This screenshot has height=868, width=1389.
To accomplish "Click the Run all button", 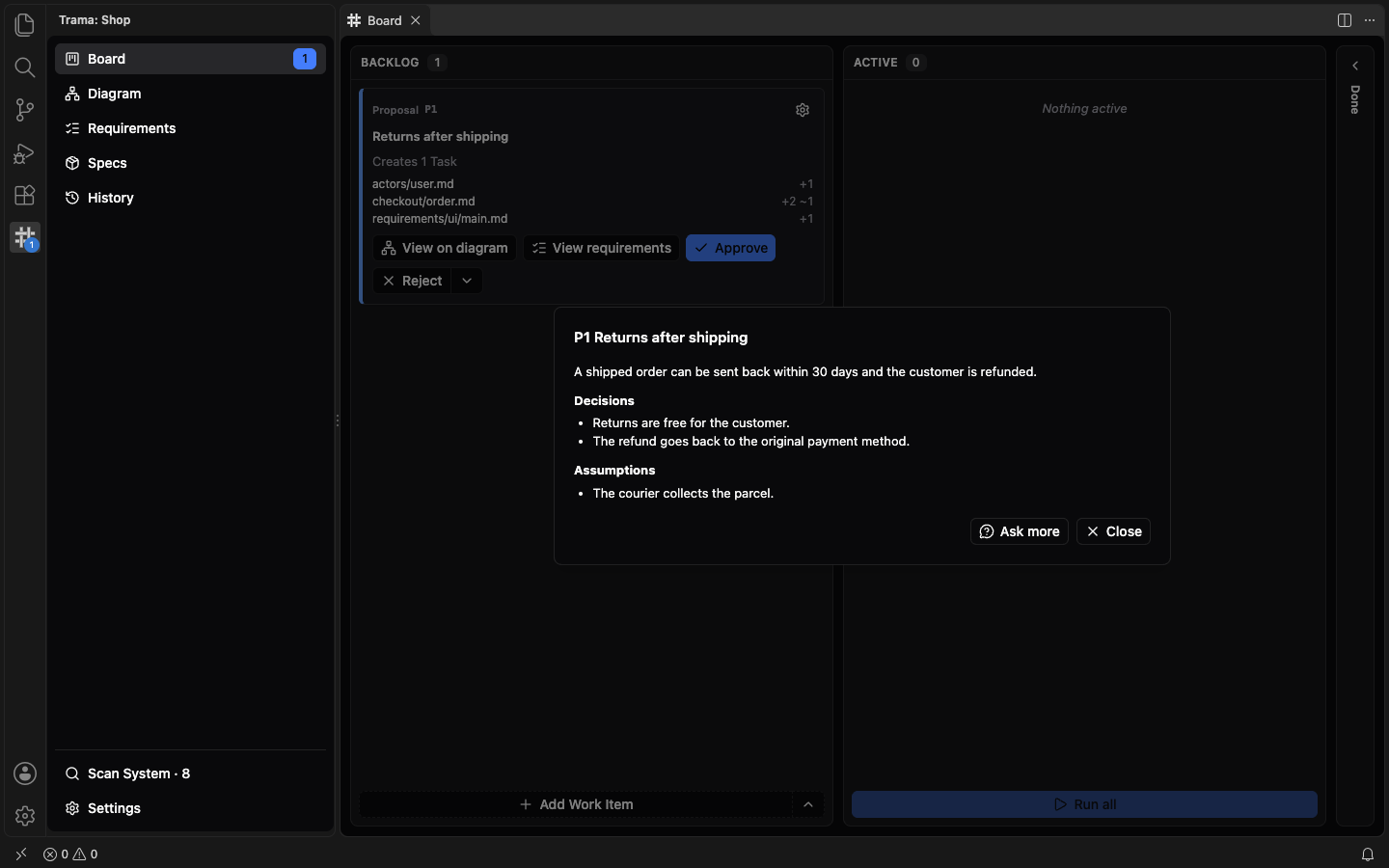I will coord(1084,804).
